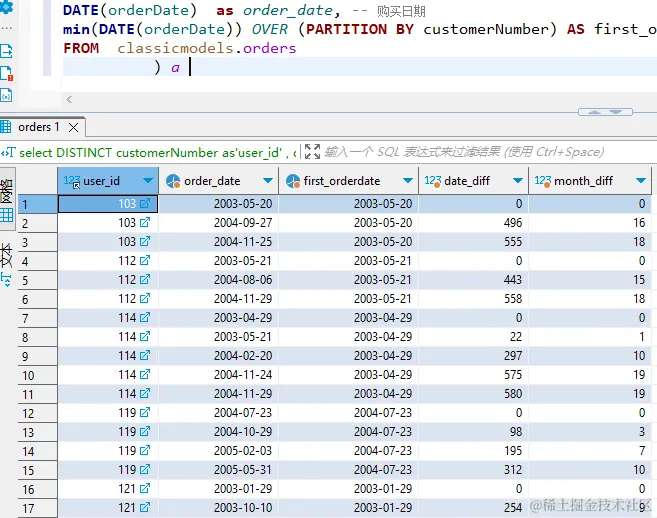
Task: Click order_date cell 2004-09-27
Action: point(218,223)
